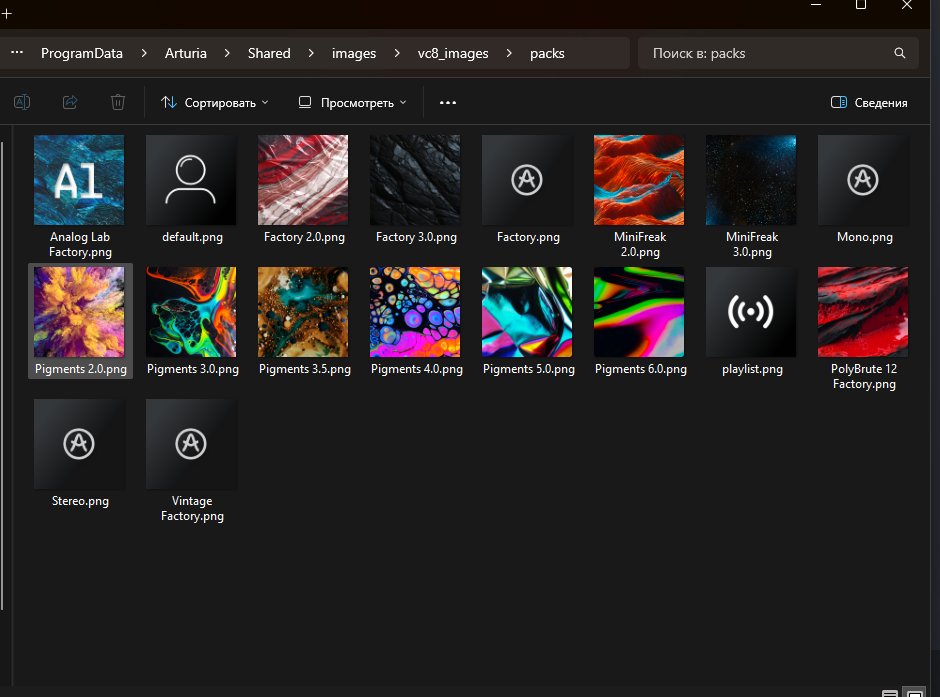The height and width of the screenshot is (697, 940).
Task: Click the Mono.png file name label
Action: click(864, 237)
